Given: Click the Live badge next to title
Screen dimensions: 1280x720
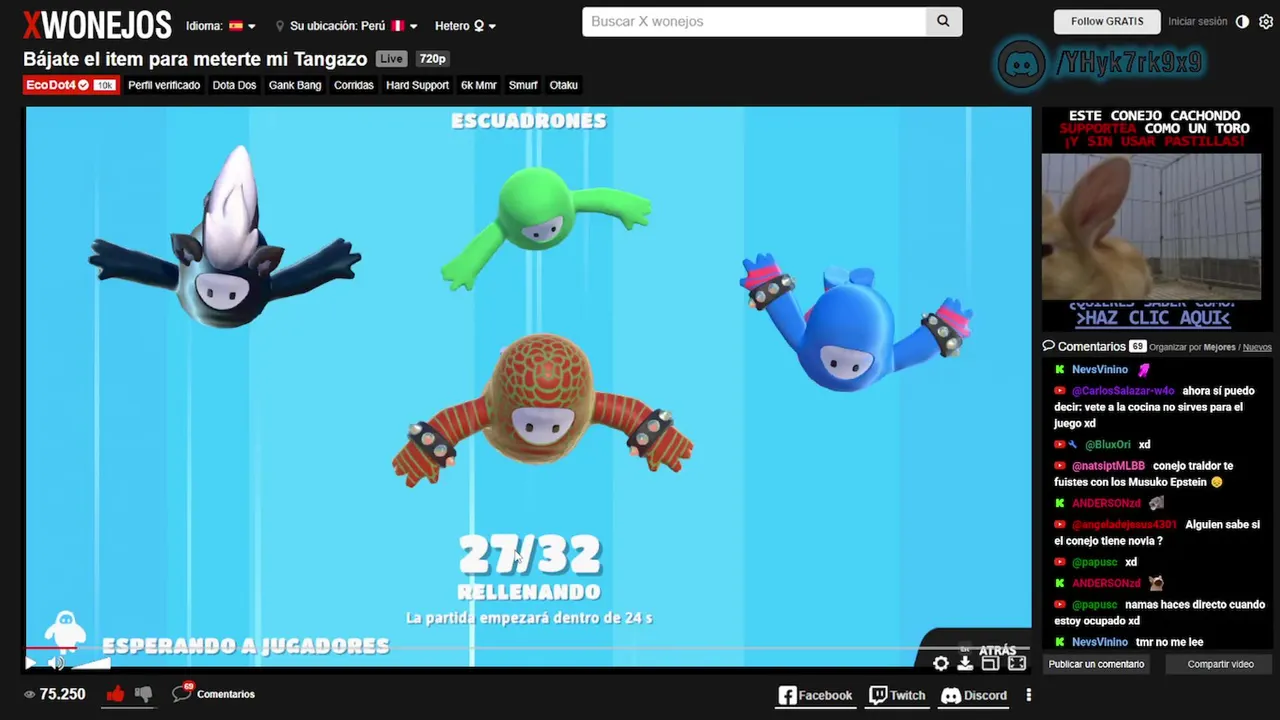Looking at the screenshot, I should 392,59.
